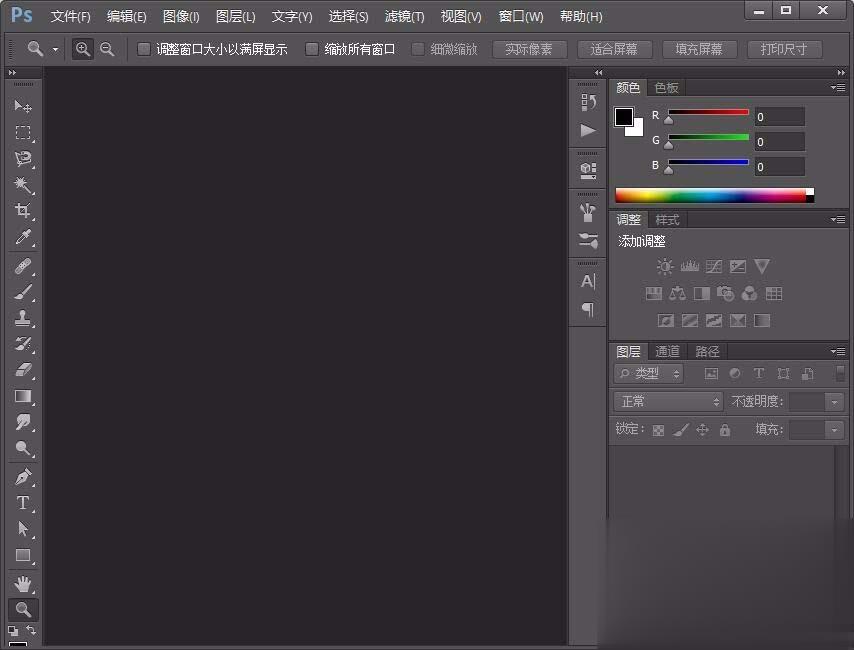Check 调整窗口大小以满屏显示 option

point(142,48)
